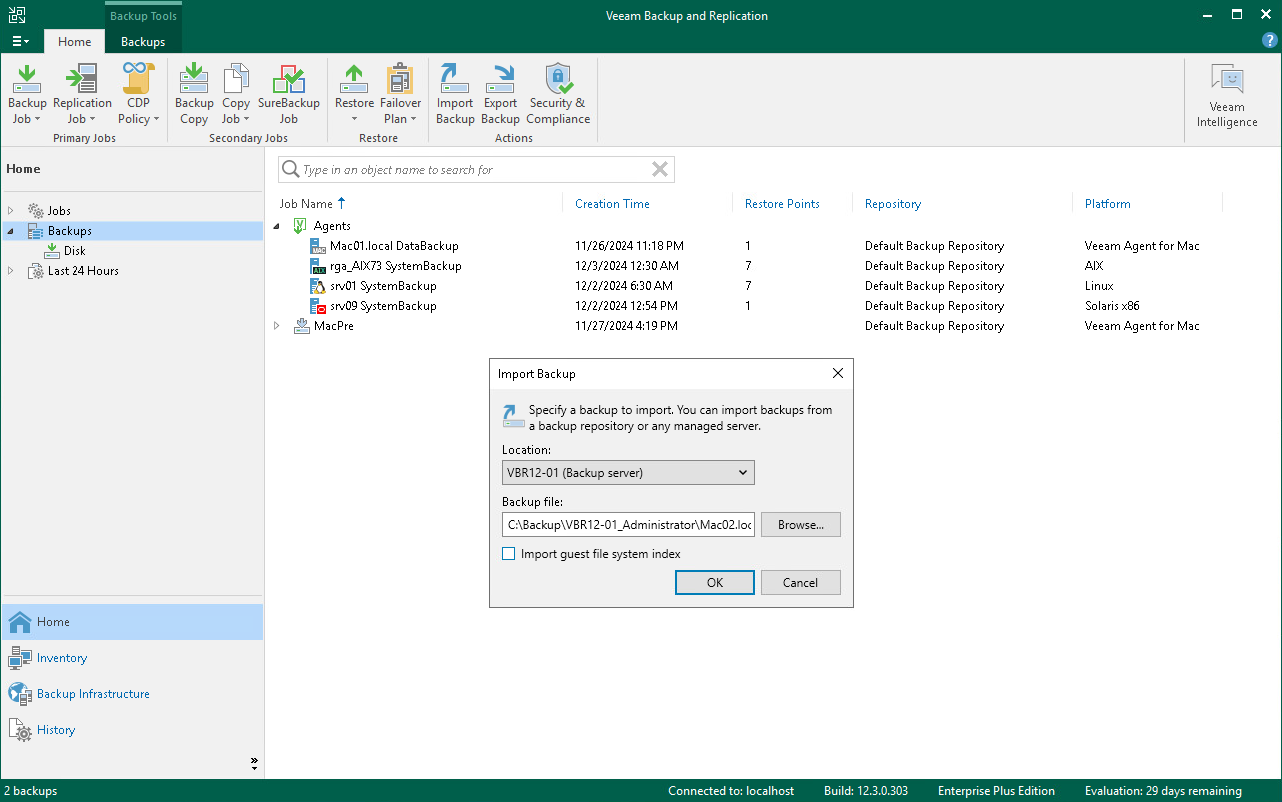1282x802 pixels.
Task: Expand the MacPre backup node
Action: point(277,325)
